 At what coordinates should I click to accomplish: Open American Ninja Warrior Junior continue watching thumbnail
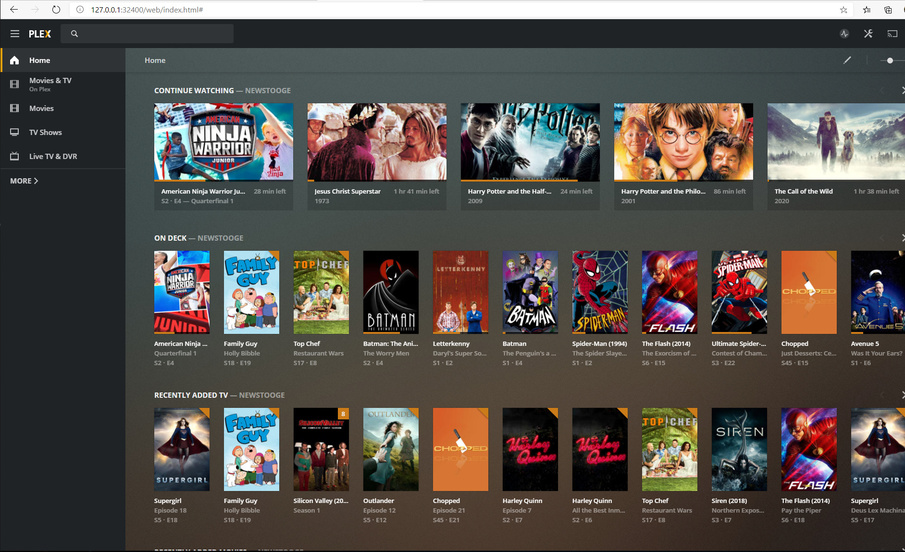click(223, 142)
